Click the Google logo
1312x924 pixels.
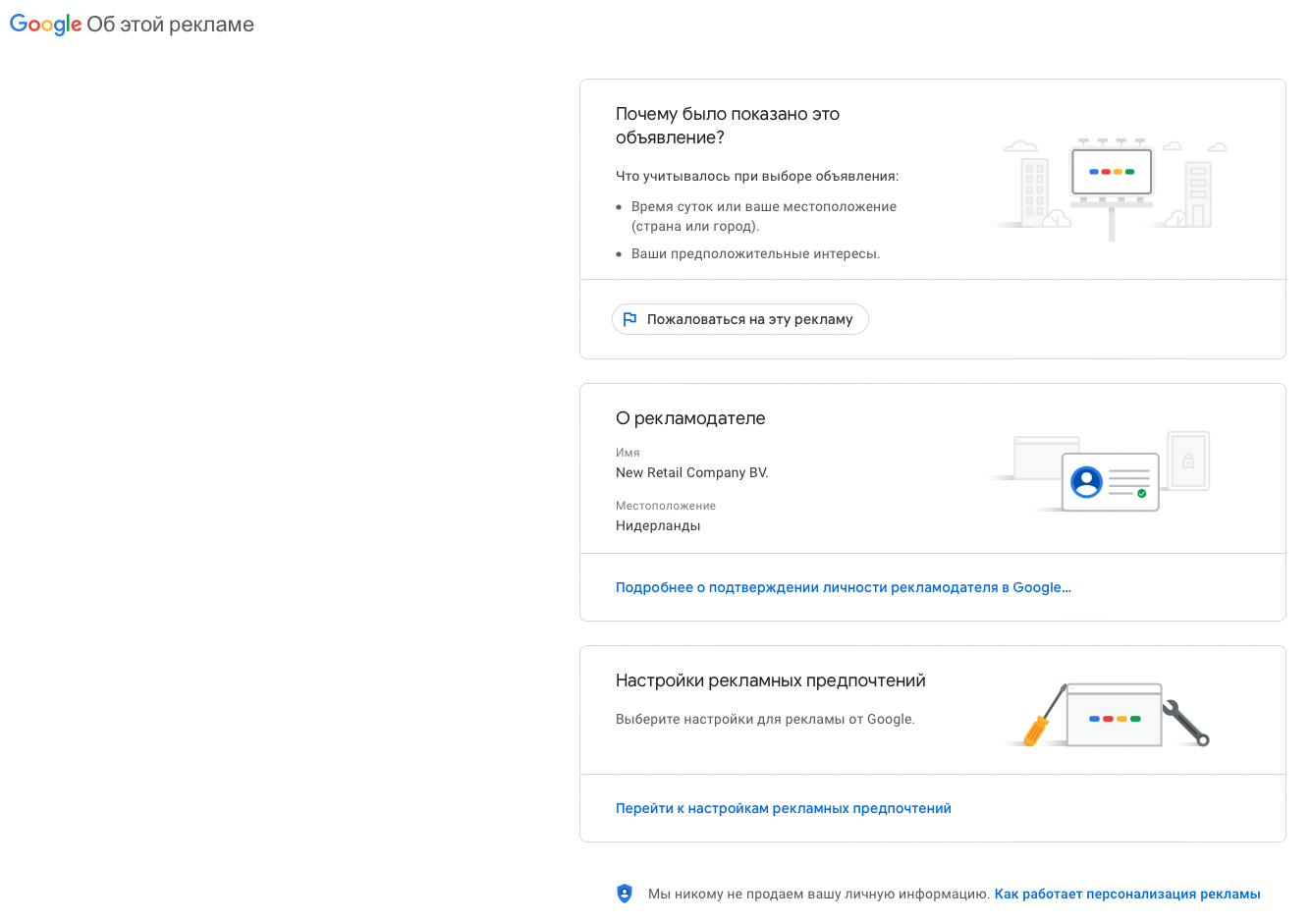pos(44,24)
